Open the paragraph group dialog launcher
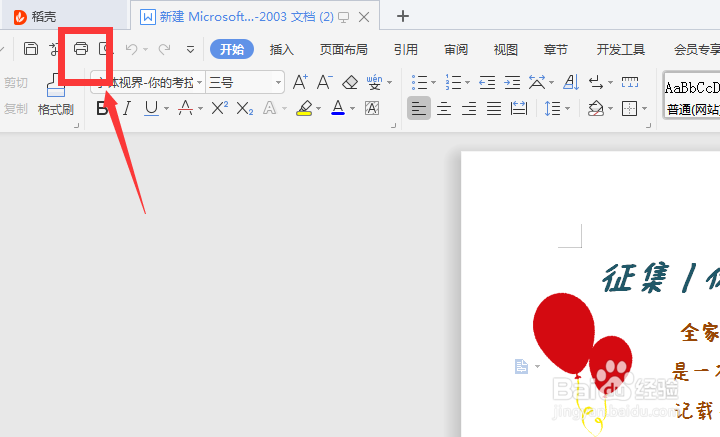The height and width of the screenshot is (437, 720). tap(648, 125)
